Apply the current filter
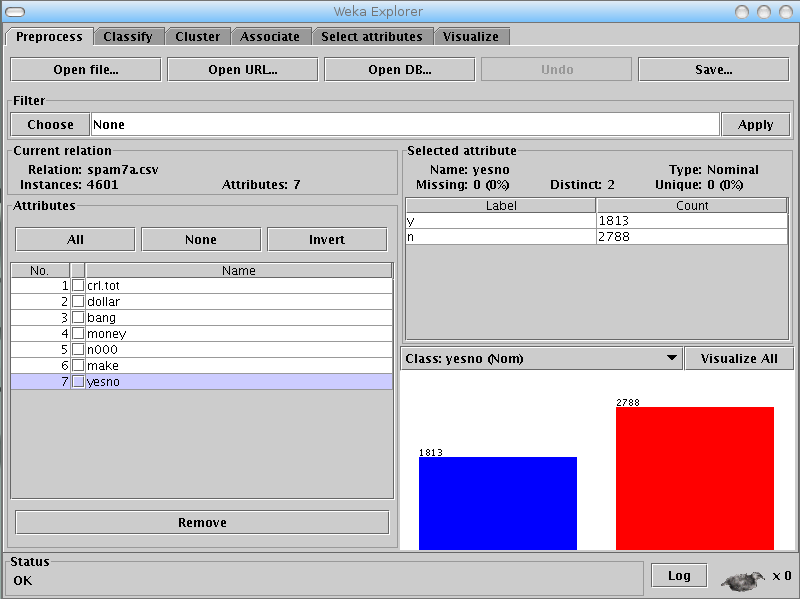Viewport: 800px width, 599px height. 755,124
